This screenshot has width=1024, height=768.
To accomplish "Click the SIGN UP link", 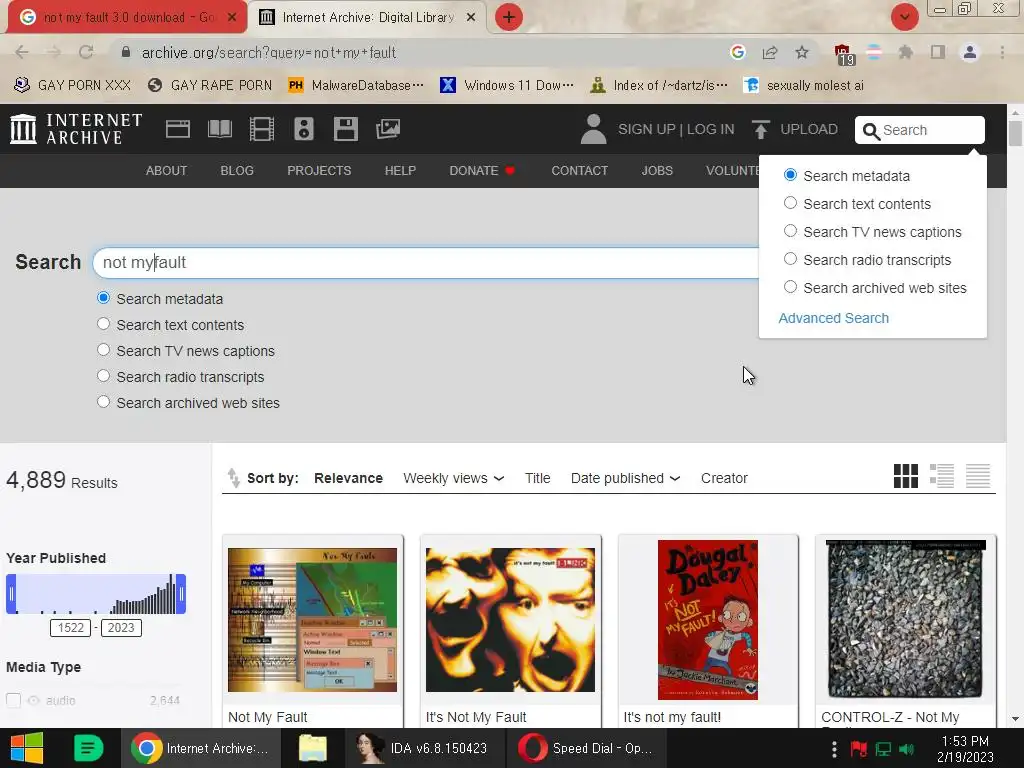I will pyautogui.click(x=647, y=129).
